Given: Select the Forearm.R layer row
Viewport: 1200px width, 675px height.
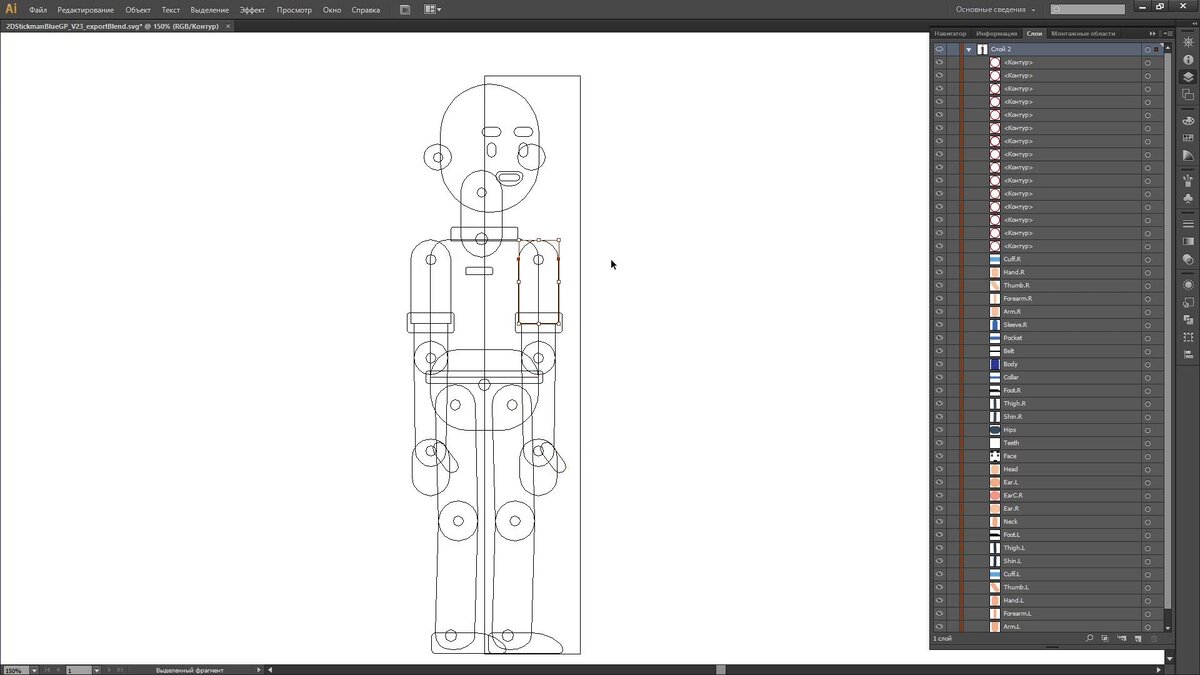Looking at the screenshot, I should [1046, 298].
